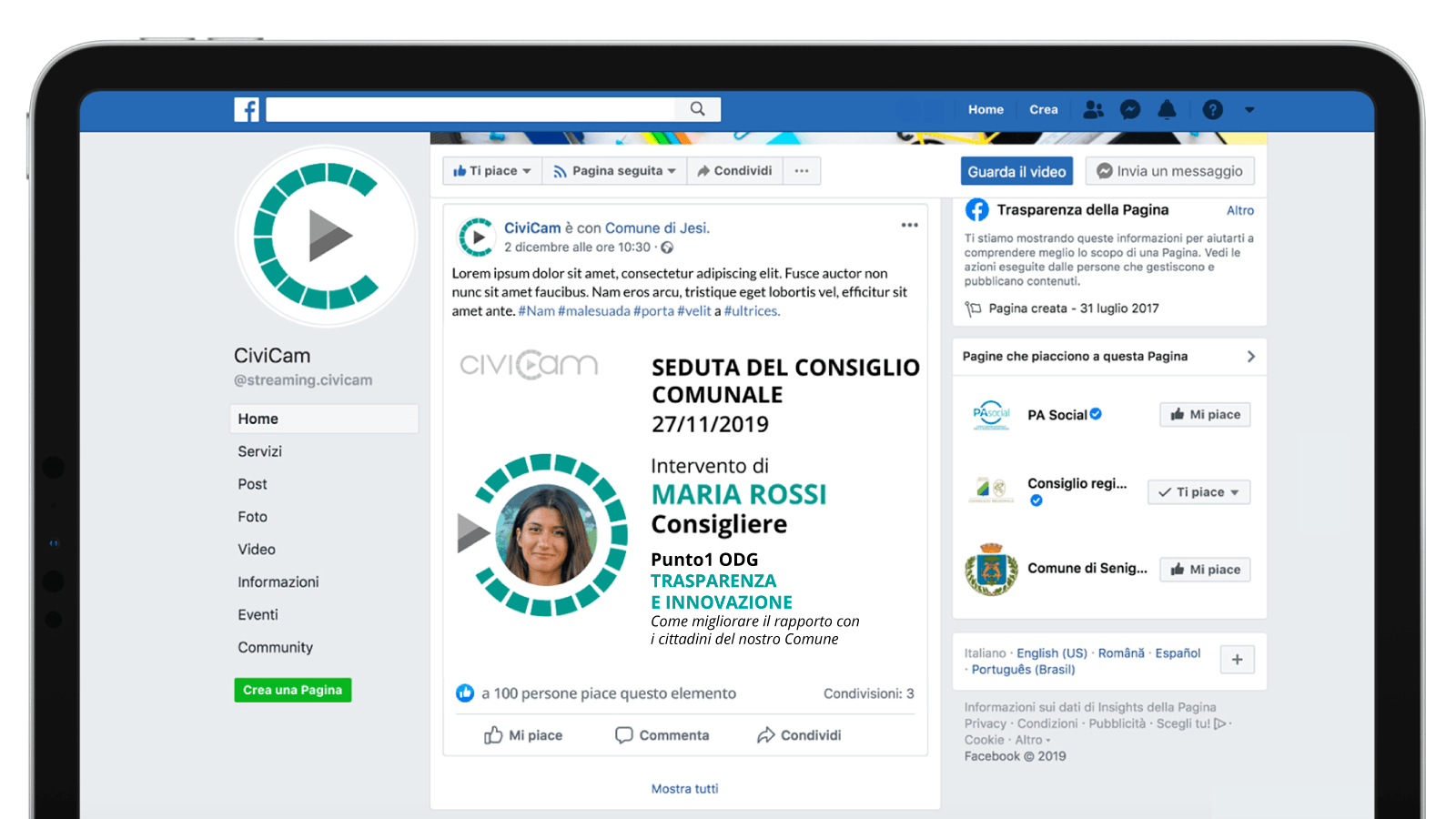Open the Pagina seguita dropdown

[614, 171]
